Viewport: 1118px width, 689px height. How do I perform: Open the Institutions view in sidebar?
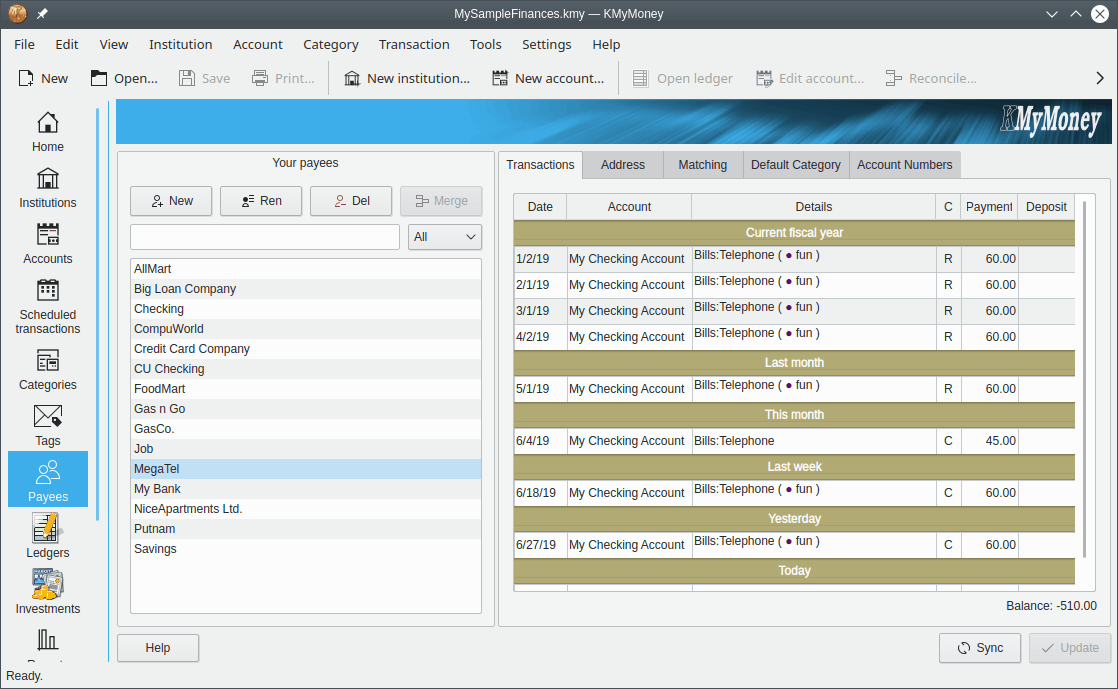pyautogui.click(x=48, y=188)
